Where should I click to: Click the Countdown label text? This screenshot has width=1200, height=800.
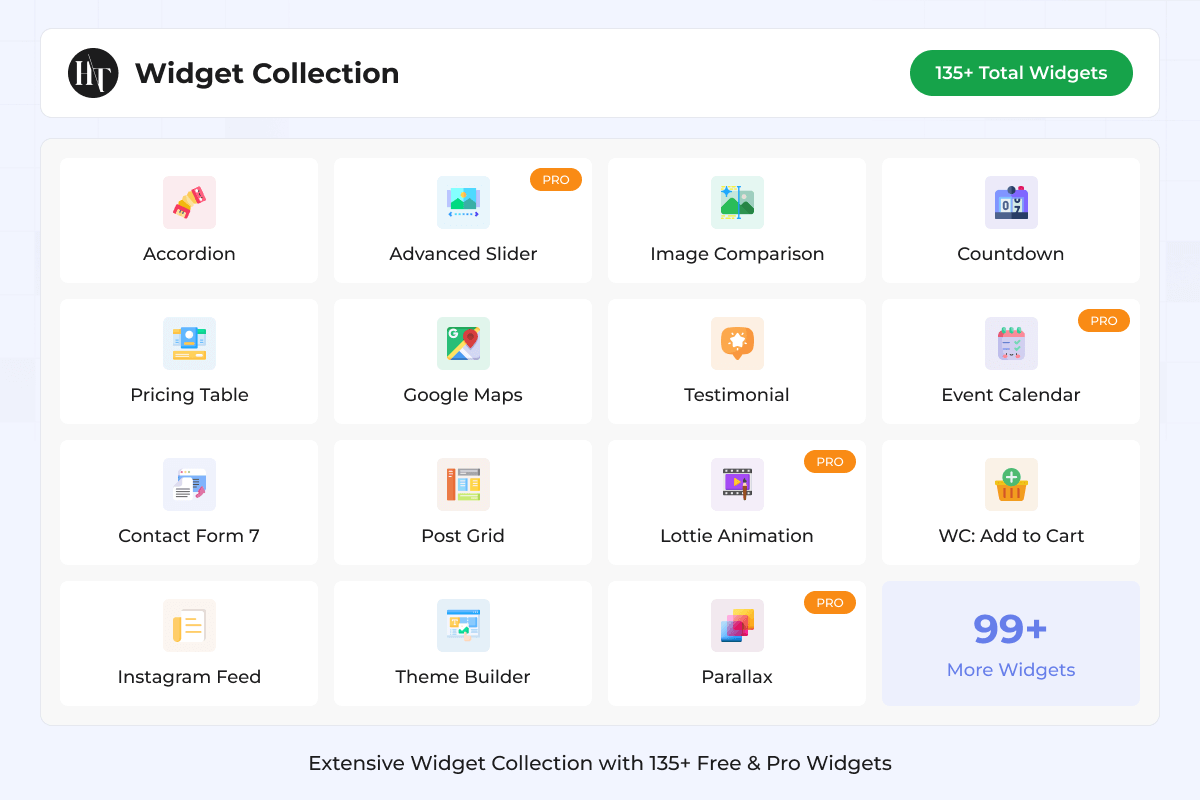pyautogui.click(x=1011, y=254)
